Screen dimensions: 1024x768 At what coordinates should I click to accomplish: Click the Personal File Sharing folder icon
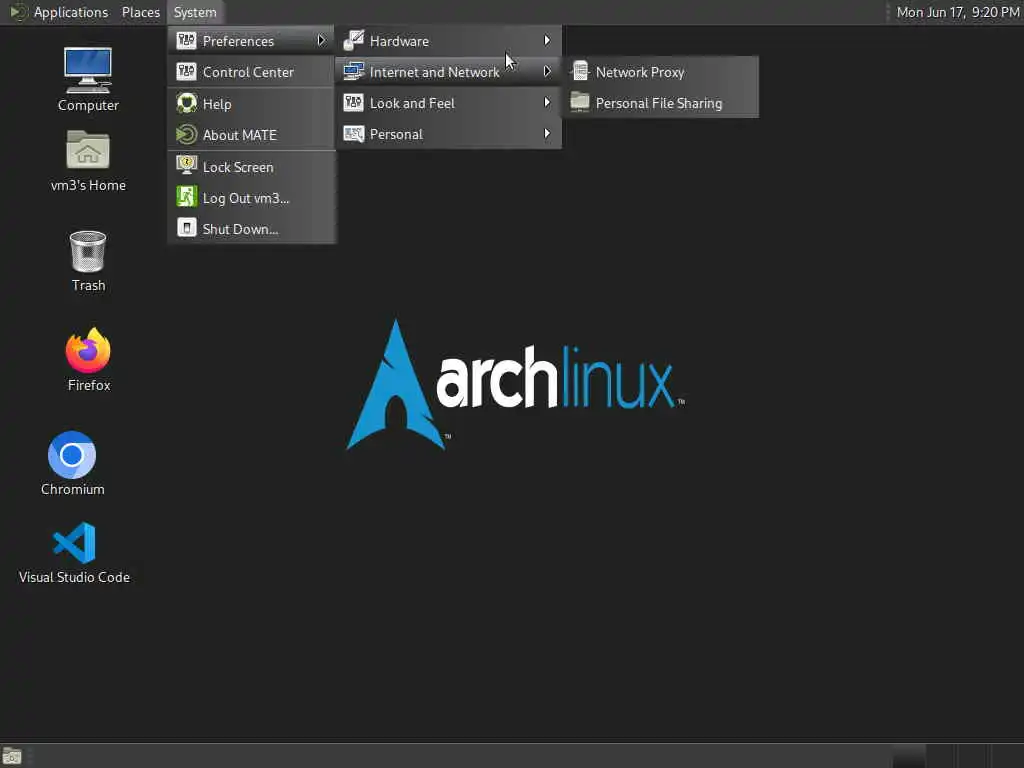tap(580, 102)
